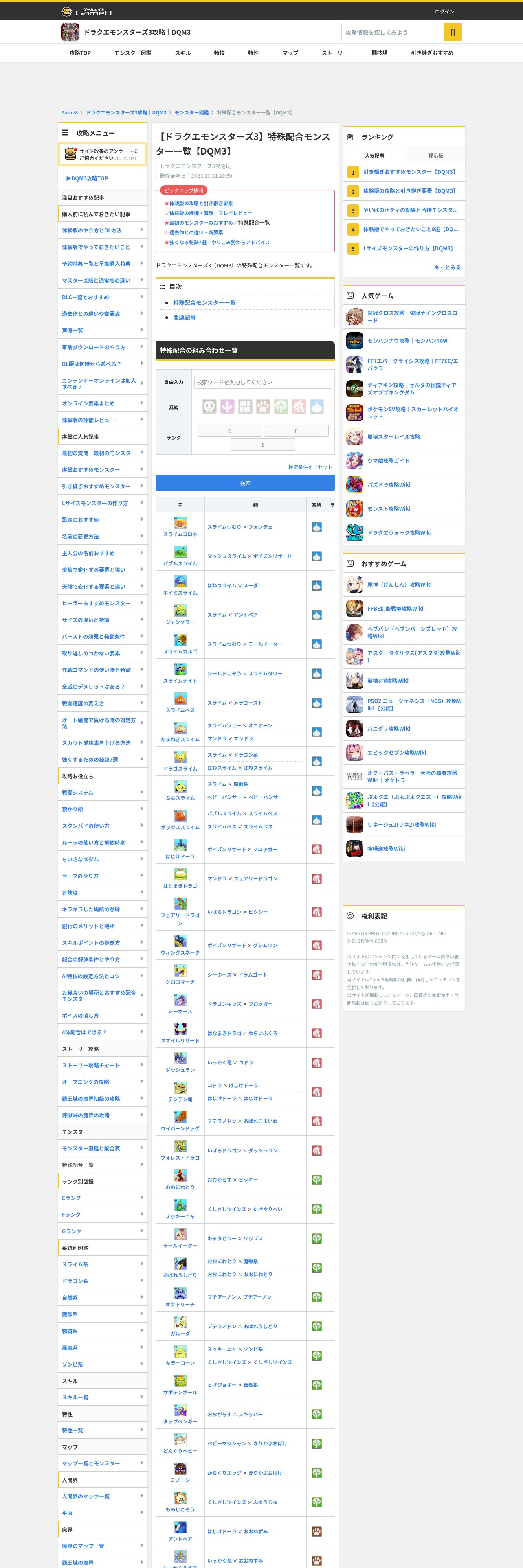Viewport: 523px width, 1568px height.
Task: Click the ウマ娘 game thumbnail
Action: [354, 461]
